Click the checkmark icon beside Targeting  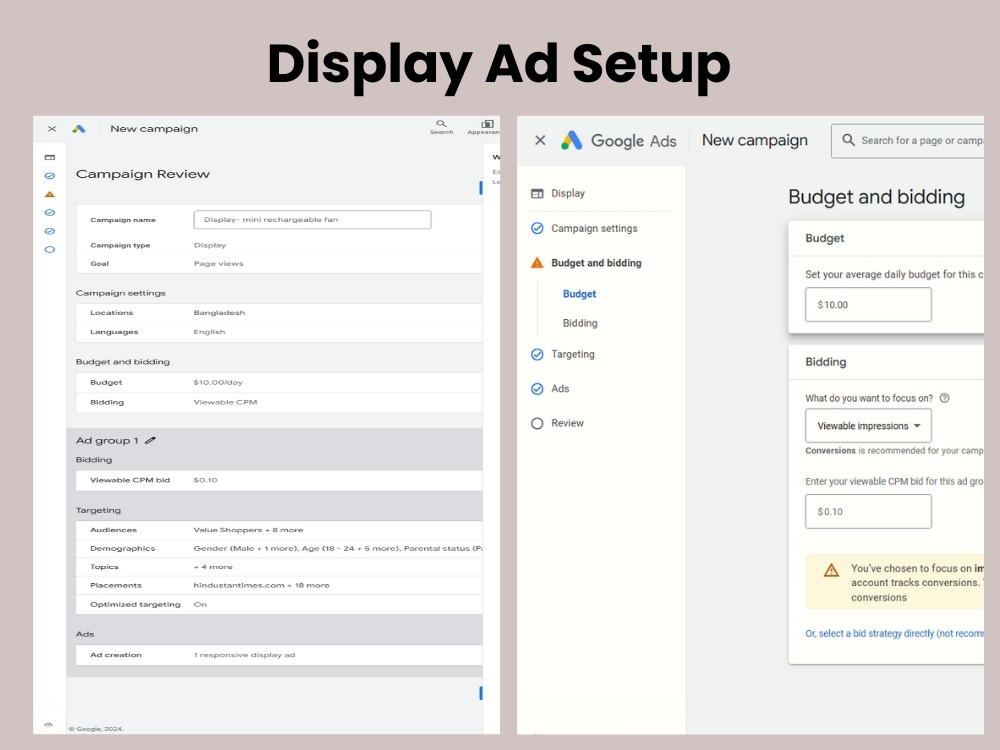(x=537, y=355)
